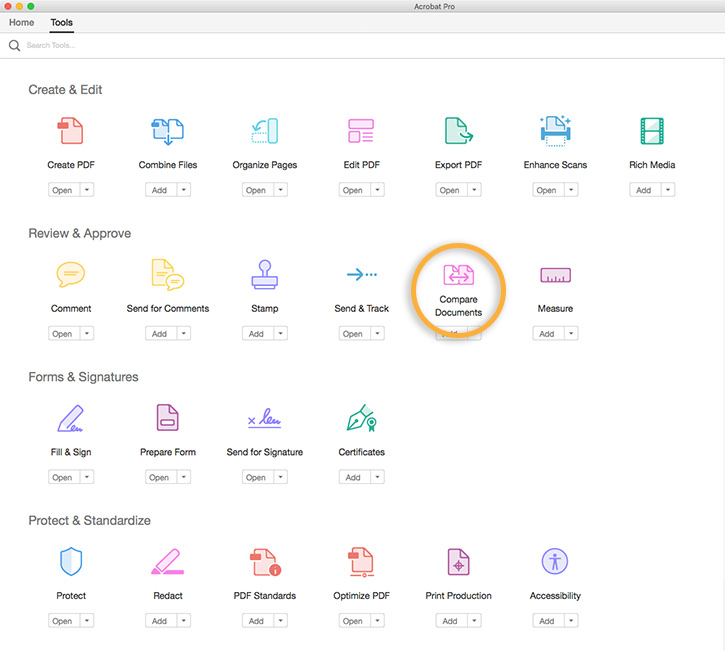The width and height of the screenshot is (725, 651).
Task: Click the Edit PDF icon
Action: tap(361, 130)
